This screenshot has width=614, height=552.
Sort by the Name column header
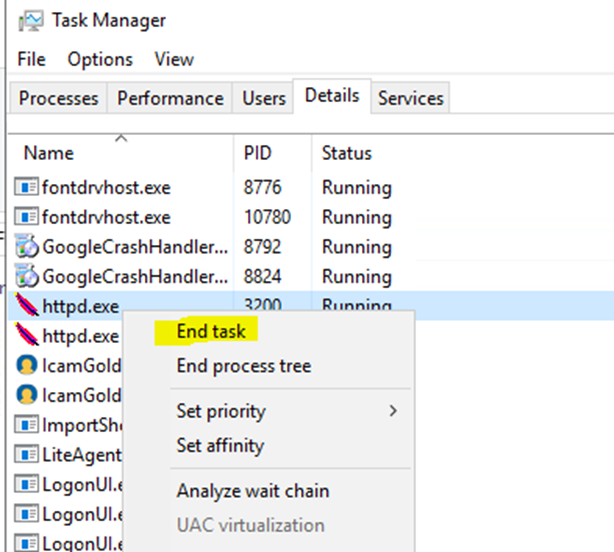tap(121, 153)
